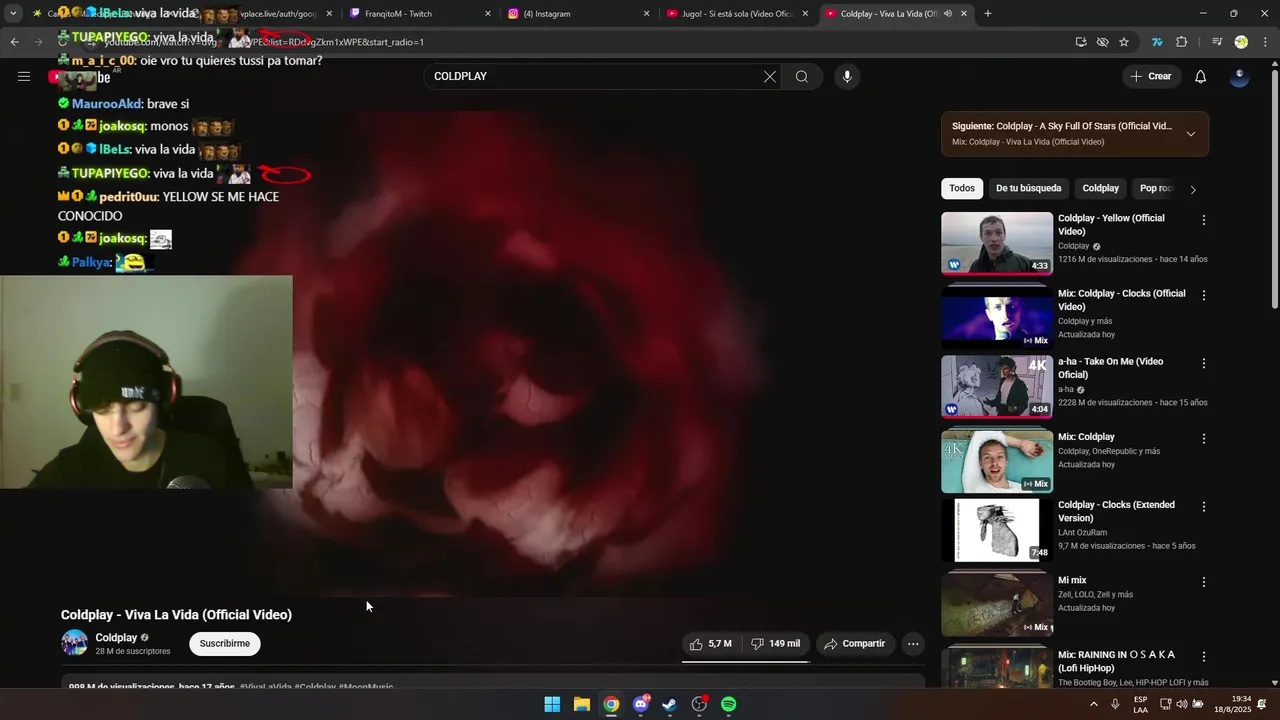Click the Suscribirme button
The height and width of the screenshot is (720, 1280).
(225, 644)
